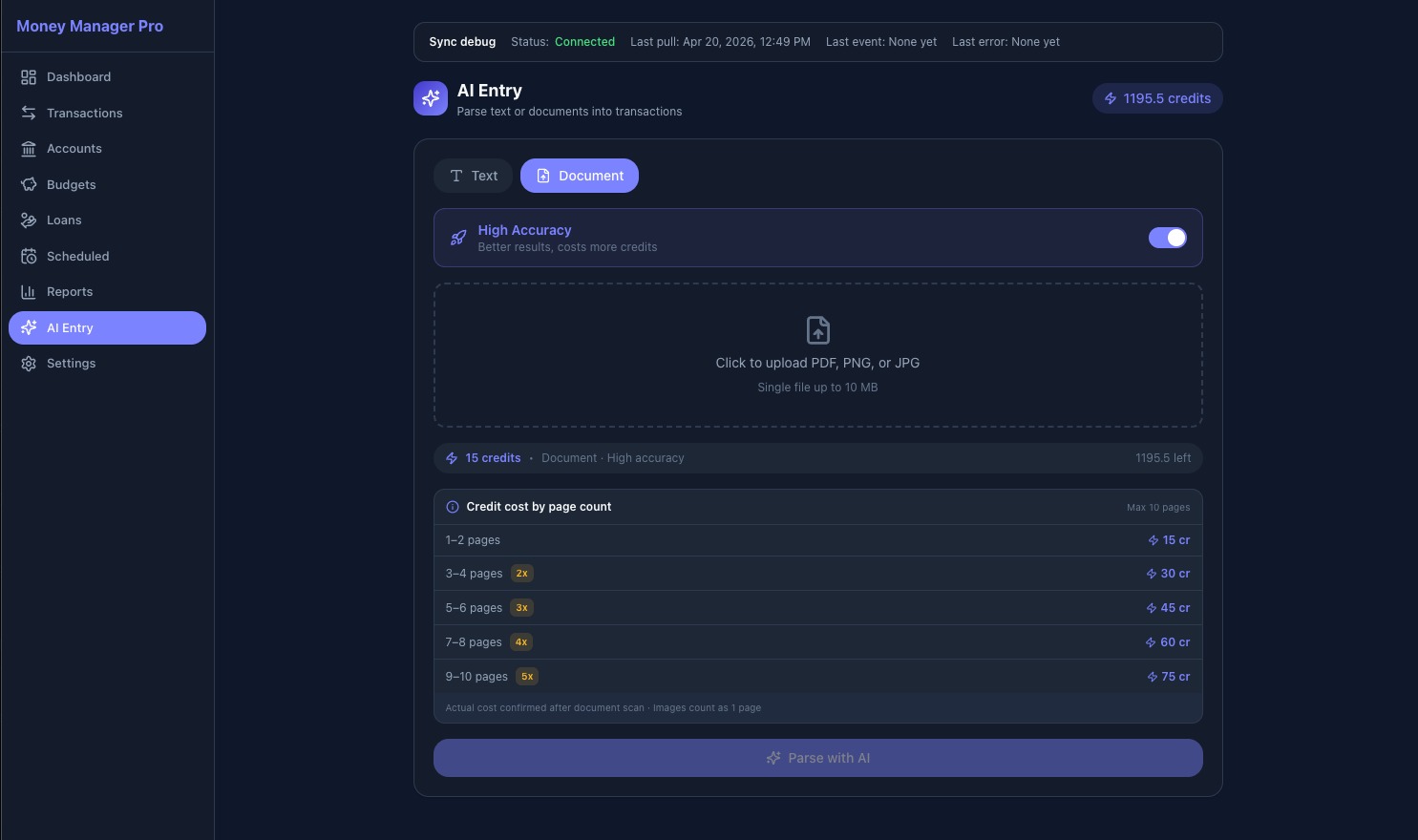Click the file upload drop zone
The height and width of the screenshot is (840, 1418).
tap(817, 355)
